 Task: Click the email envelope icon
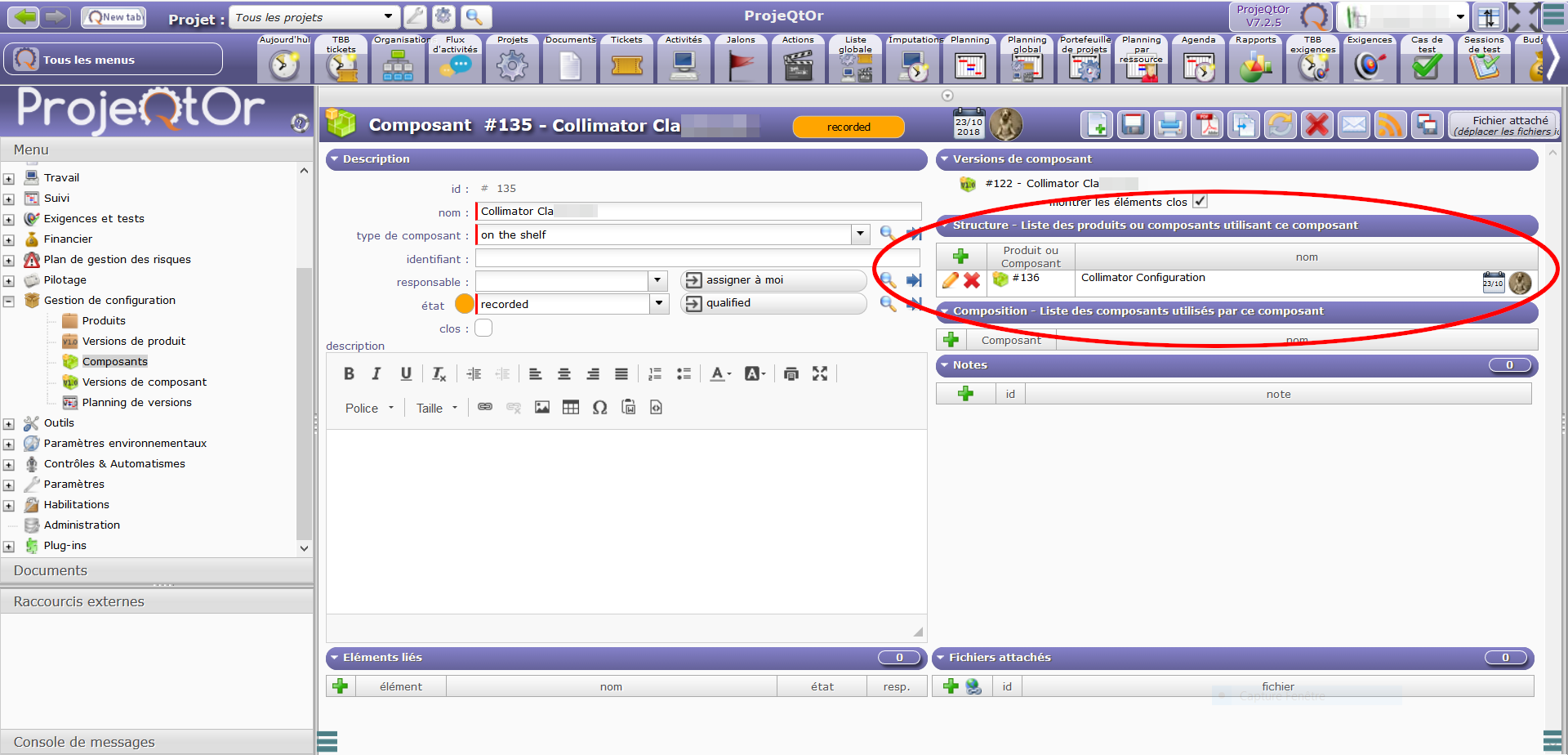(1353, 125)
